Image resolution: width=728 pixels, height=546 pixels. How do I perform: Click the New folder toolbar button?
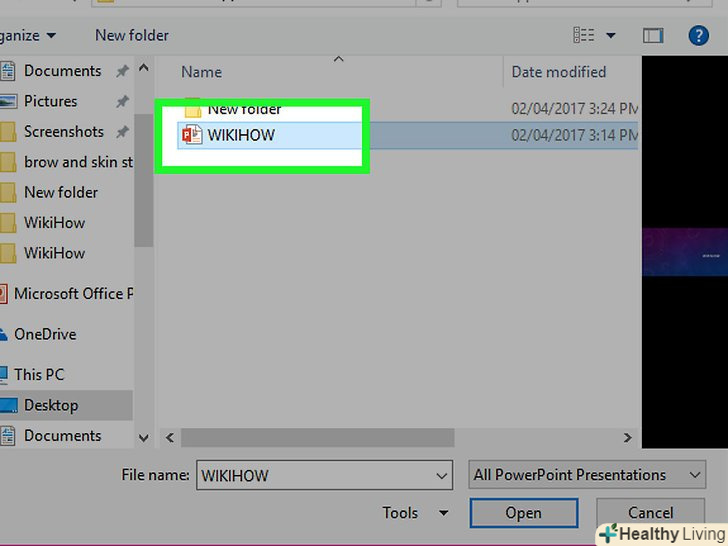pos(132,35)
